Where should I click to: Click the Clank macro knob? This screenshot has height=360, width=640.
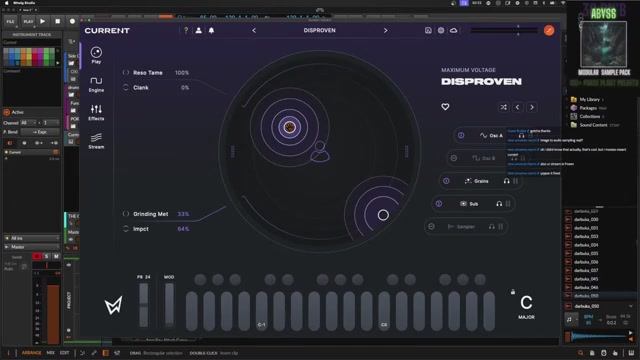126,87
